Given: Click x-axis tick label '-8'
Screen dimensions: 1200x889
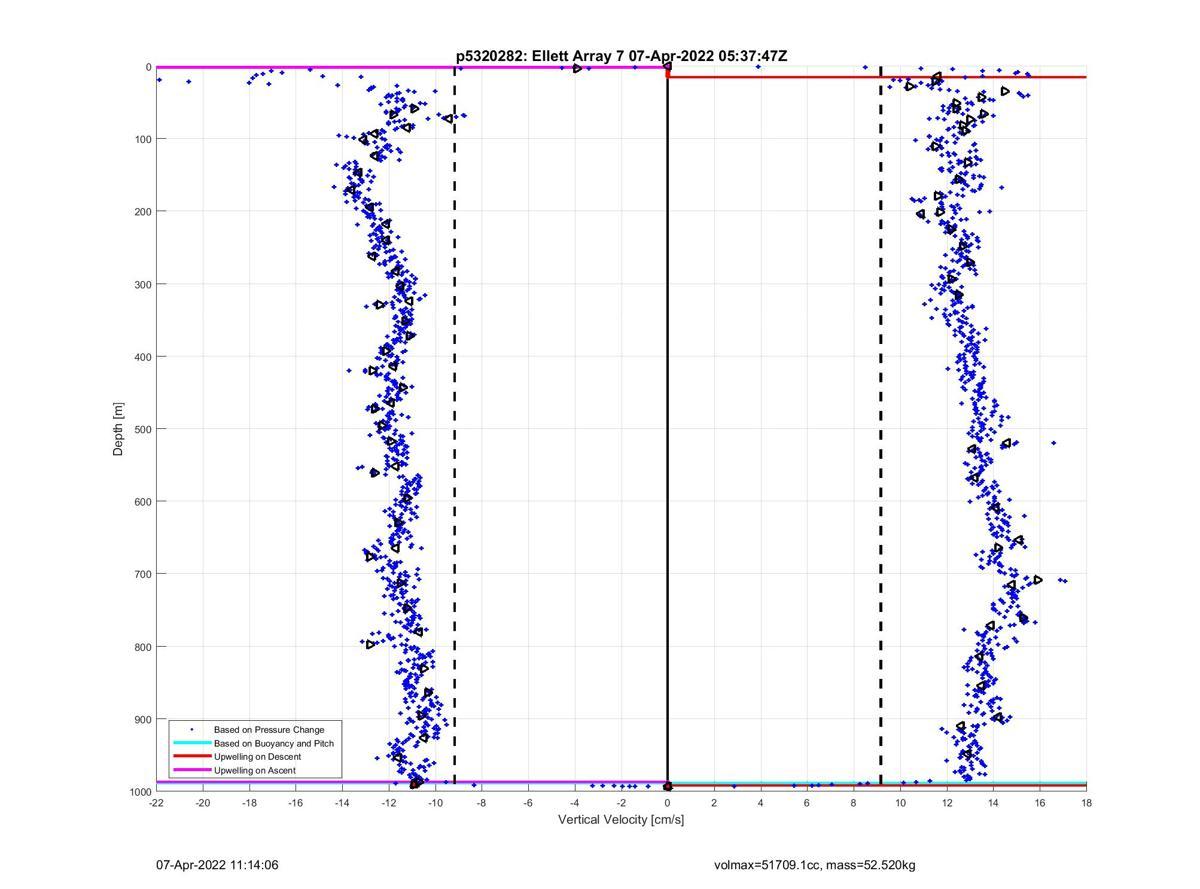Looking at the screenshot, I should [482, 802].
